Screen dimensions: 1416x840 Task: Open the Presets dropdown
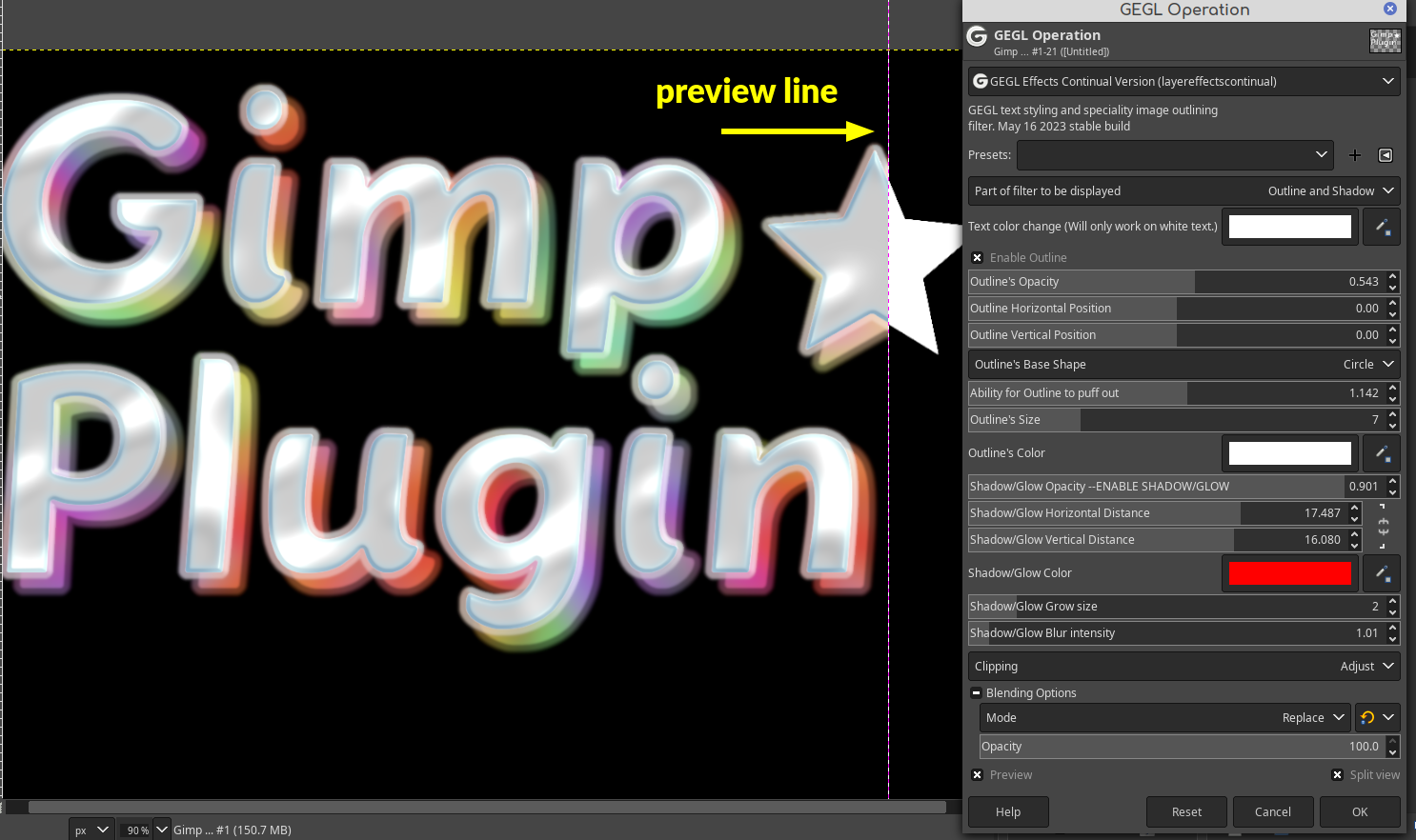coord(1176,155)
